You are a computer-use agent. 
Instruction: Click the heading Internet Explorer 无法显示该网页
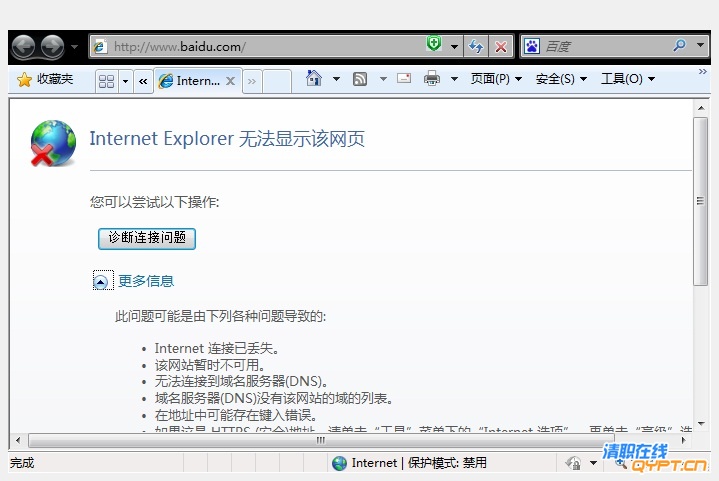pos(227,138)
